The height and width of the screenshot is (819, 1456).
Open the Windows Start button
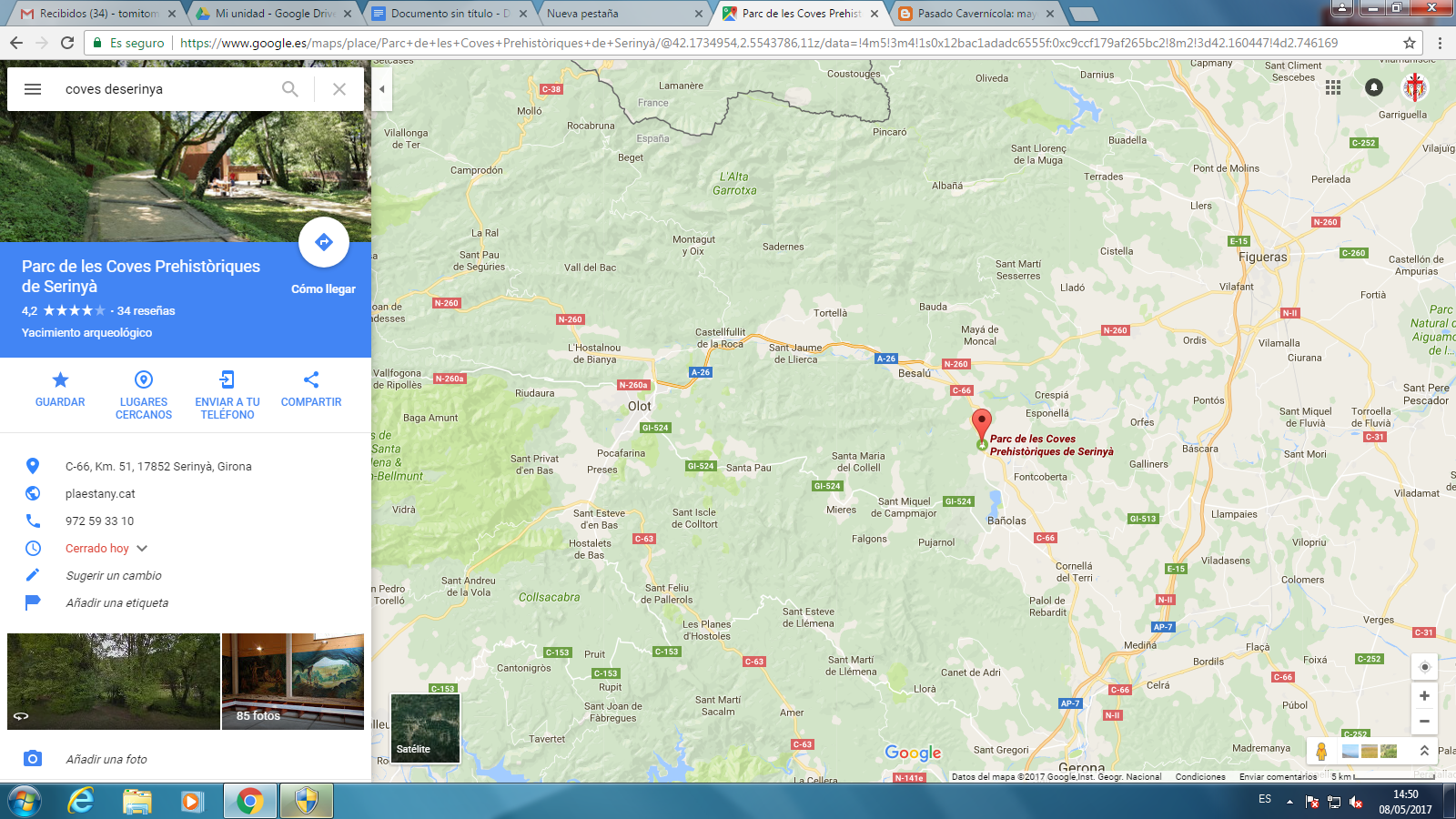(x=24, y=801)
